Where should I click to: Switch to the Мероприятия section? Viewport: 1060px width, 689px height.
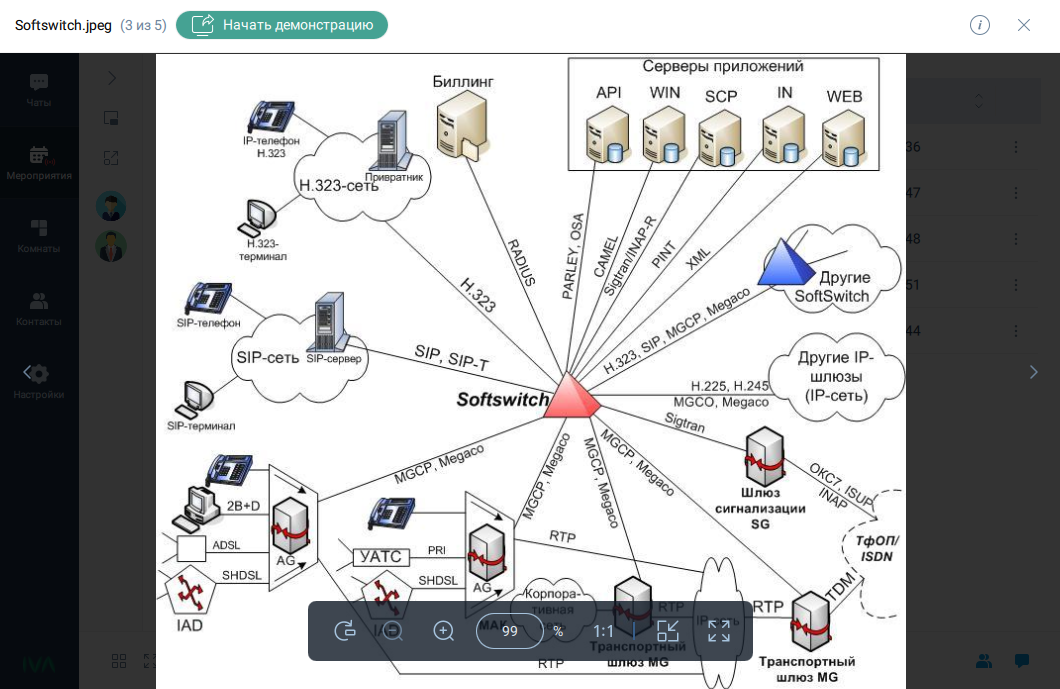(x=39, y=162)
